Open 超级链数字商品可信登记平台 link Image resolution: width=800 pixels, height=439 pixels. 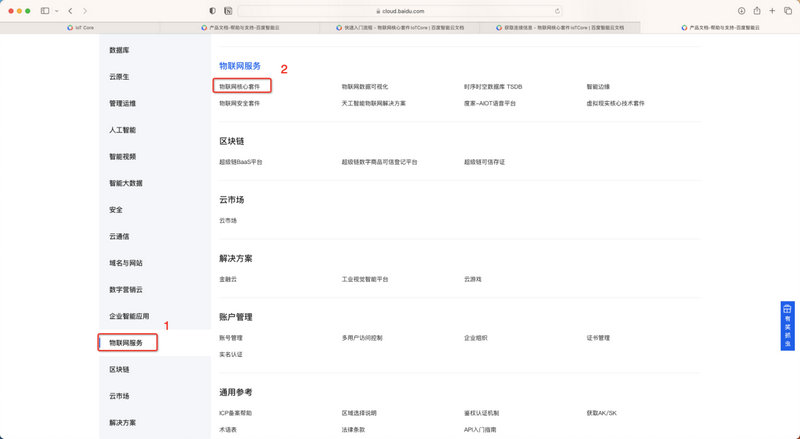[x=379, y=162]
